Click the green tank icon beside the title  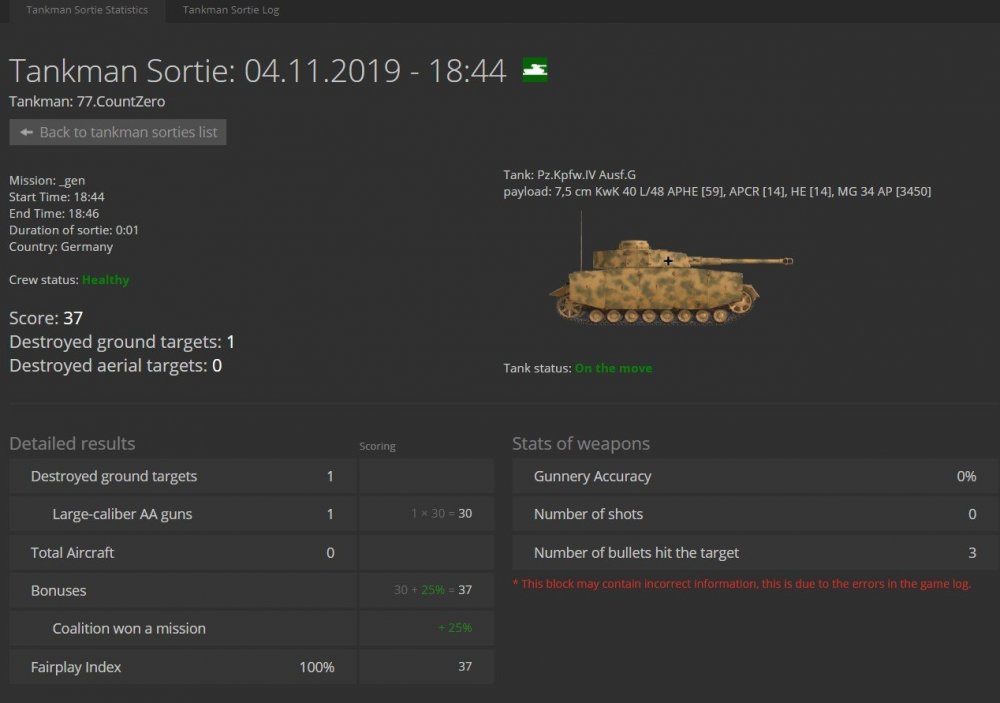coord(535,70)
